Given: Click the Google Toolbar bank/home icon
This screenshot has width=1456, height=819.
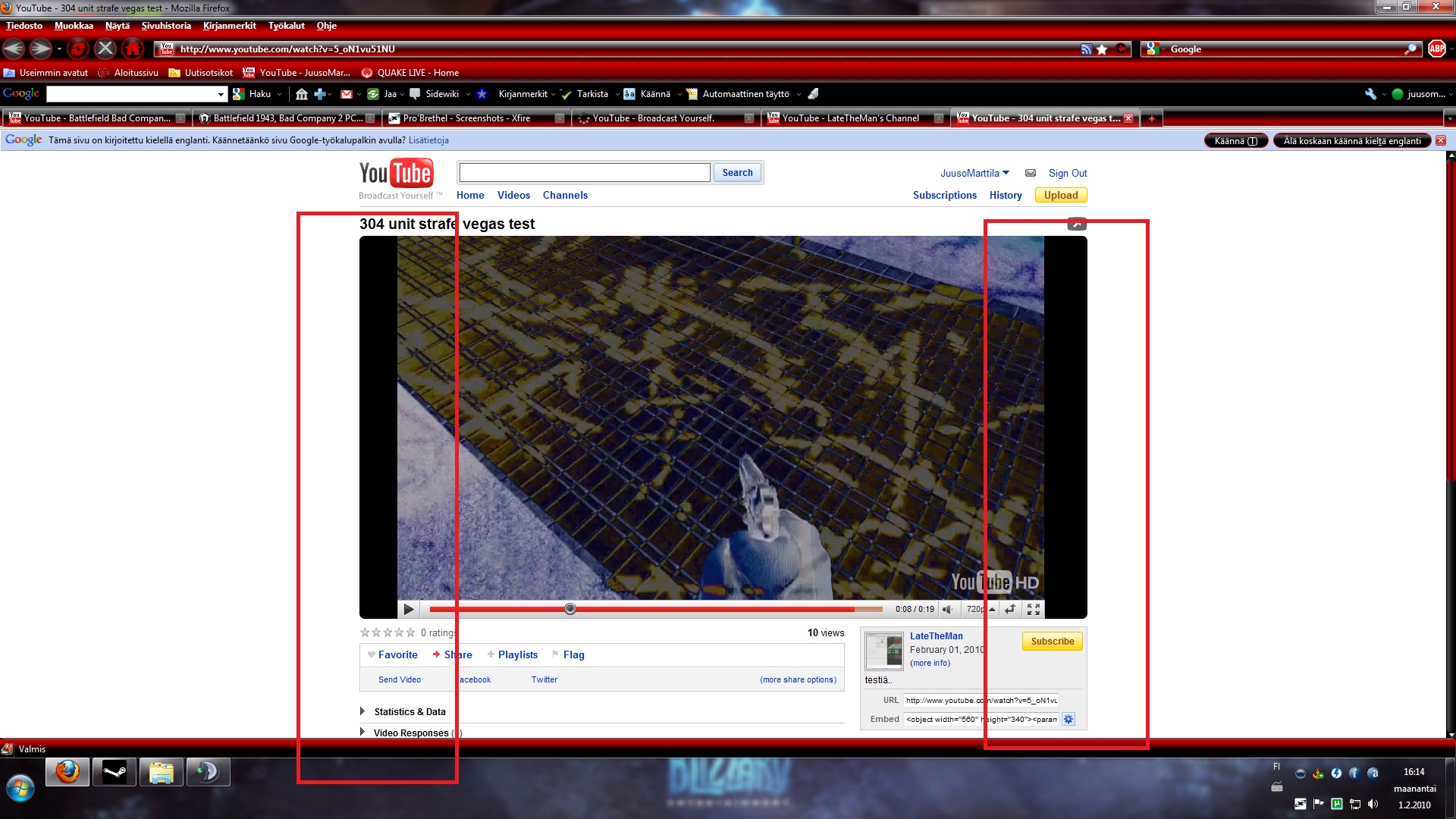Looking at the screenshot, I should [302, 94].
